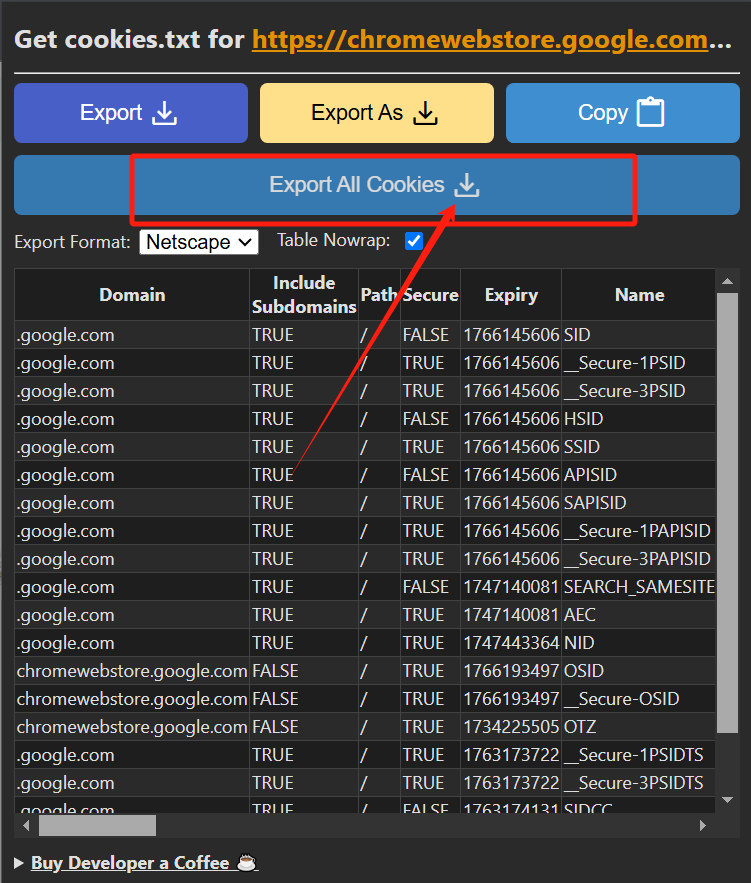This screenshot has width=751, height=883.
Task: Click the Expiry column header
Action: tap(511, 295)
